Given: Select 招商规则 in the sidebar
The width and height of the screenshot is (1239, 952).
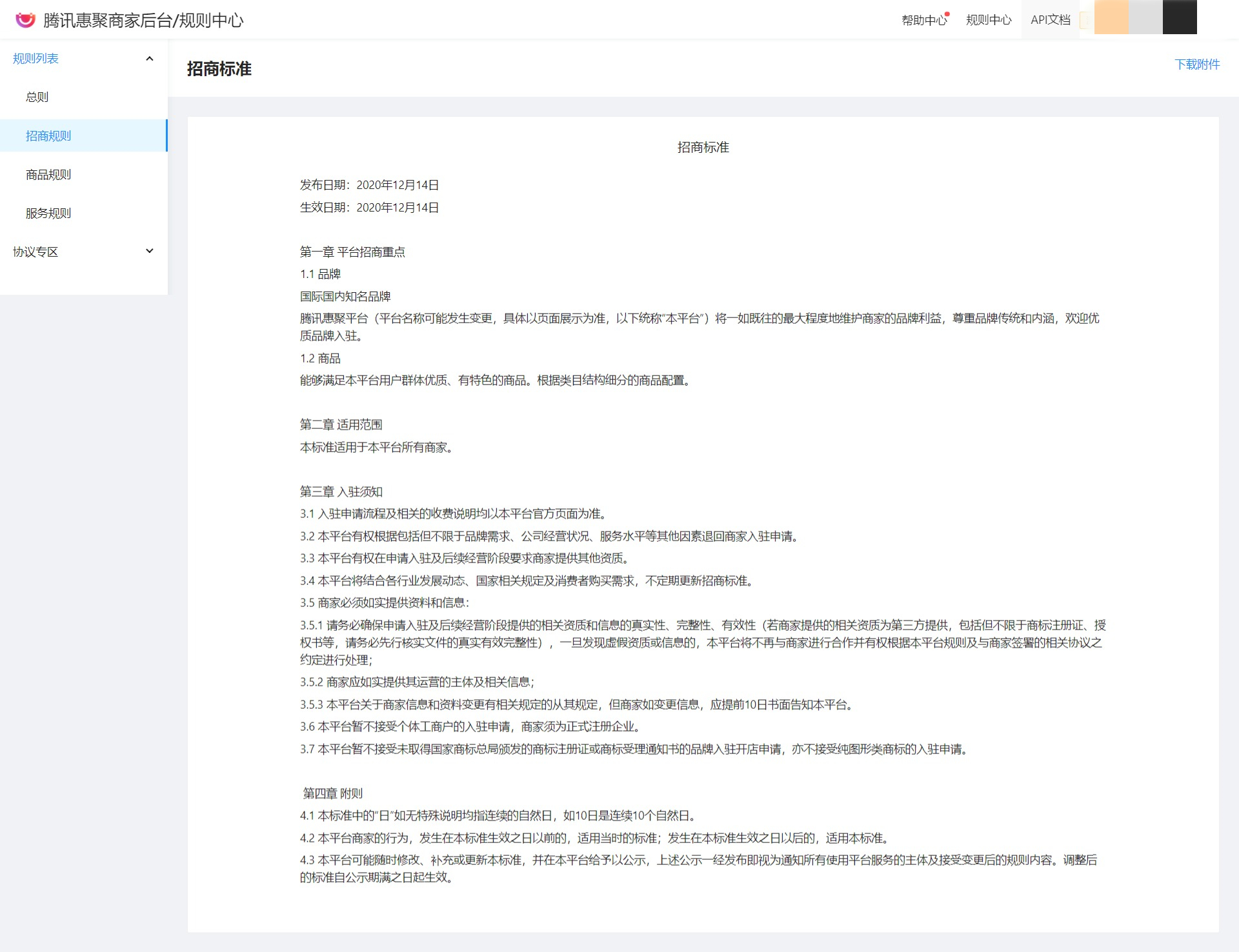Looking at the screenshot, I should (83, 135).
